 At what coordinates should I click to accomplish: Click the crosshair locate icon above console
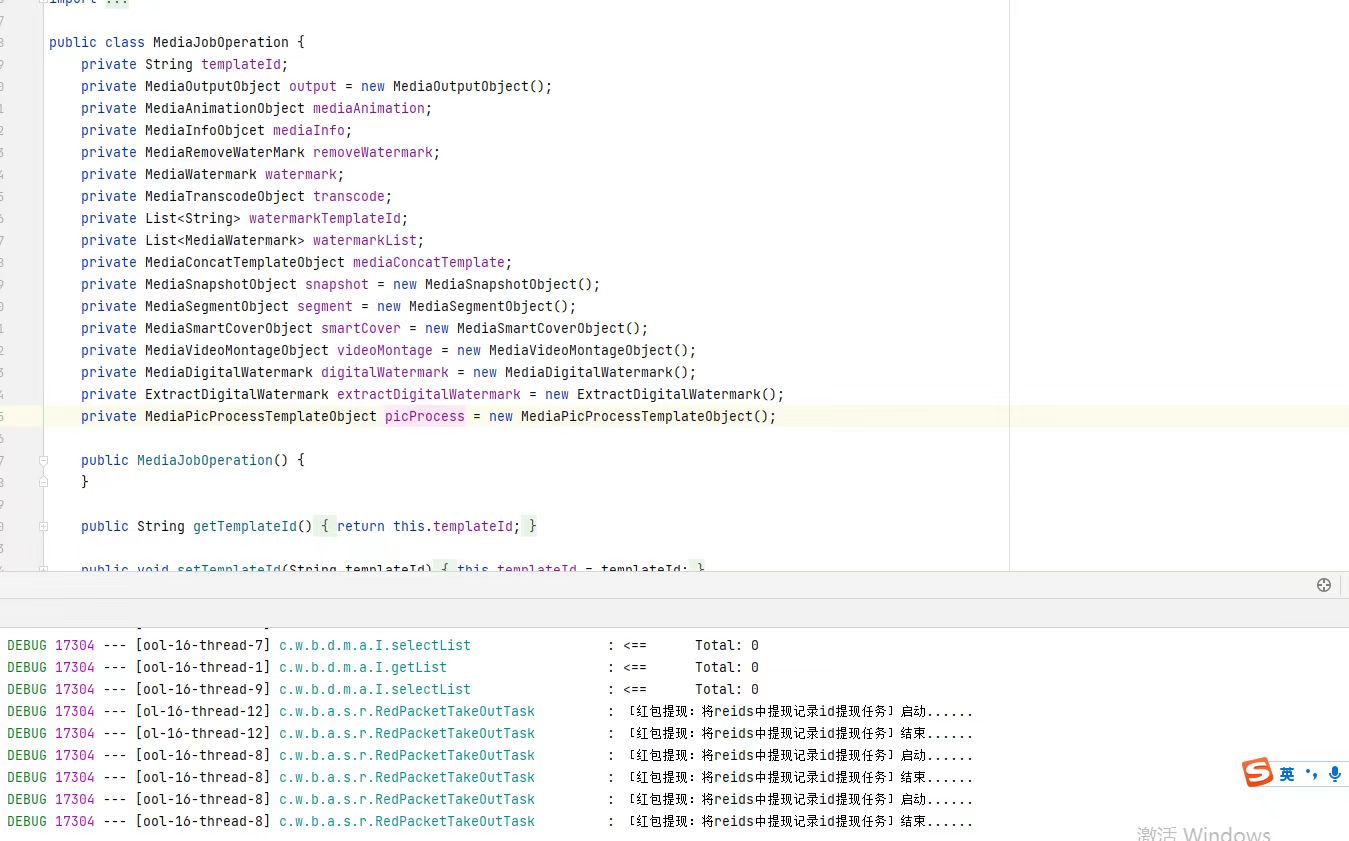pyautogui.click(x=1323, y=585)
